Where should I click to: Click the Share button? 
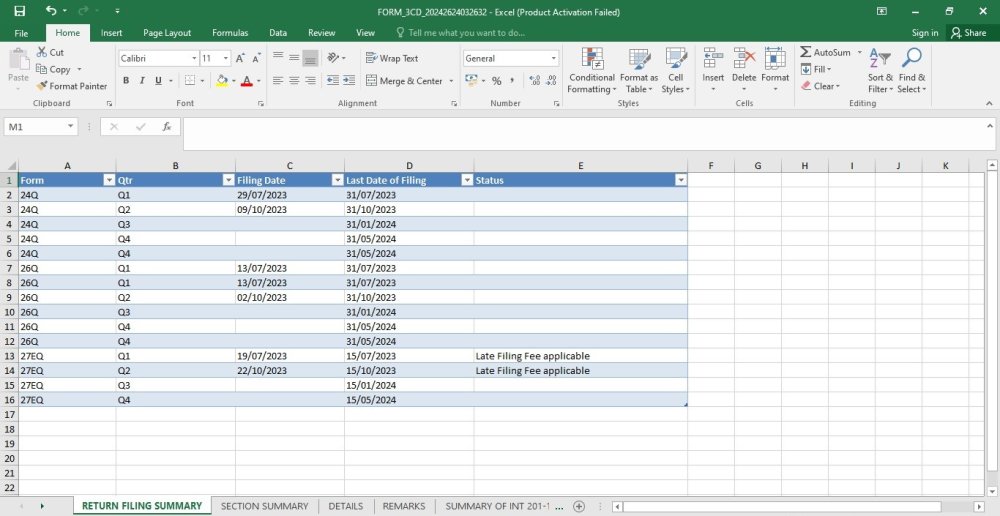point(968,33)
